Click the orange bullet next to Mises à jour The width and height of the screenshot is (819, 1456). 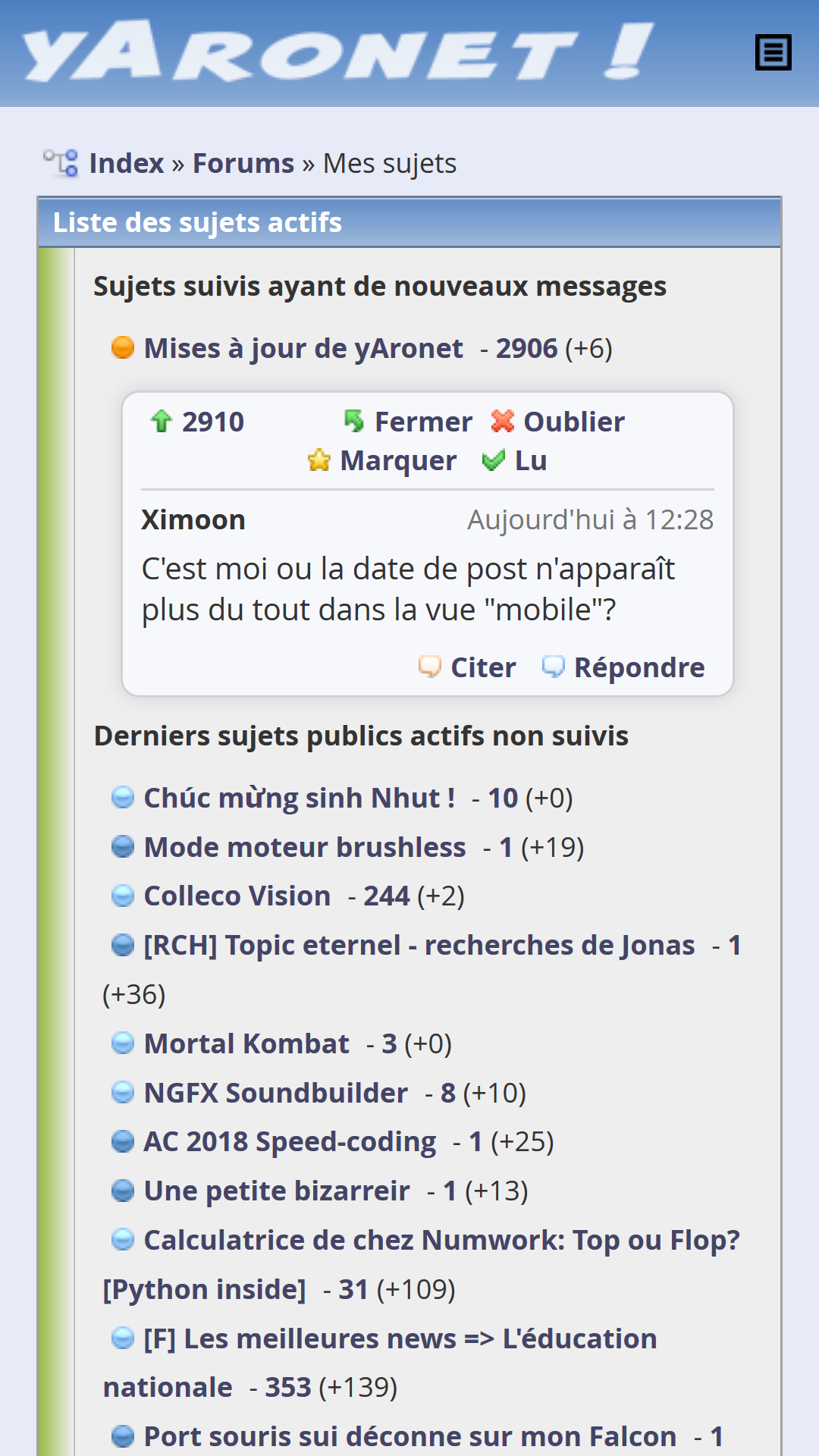click(122, 348)
